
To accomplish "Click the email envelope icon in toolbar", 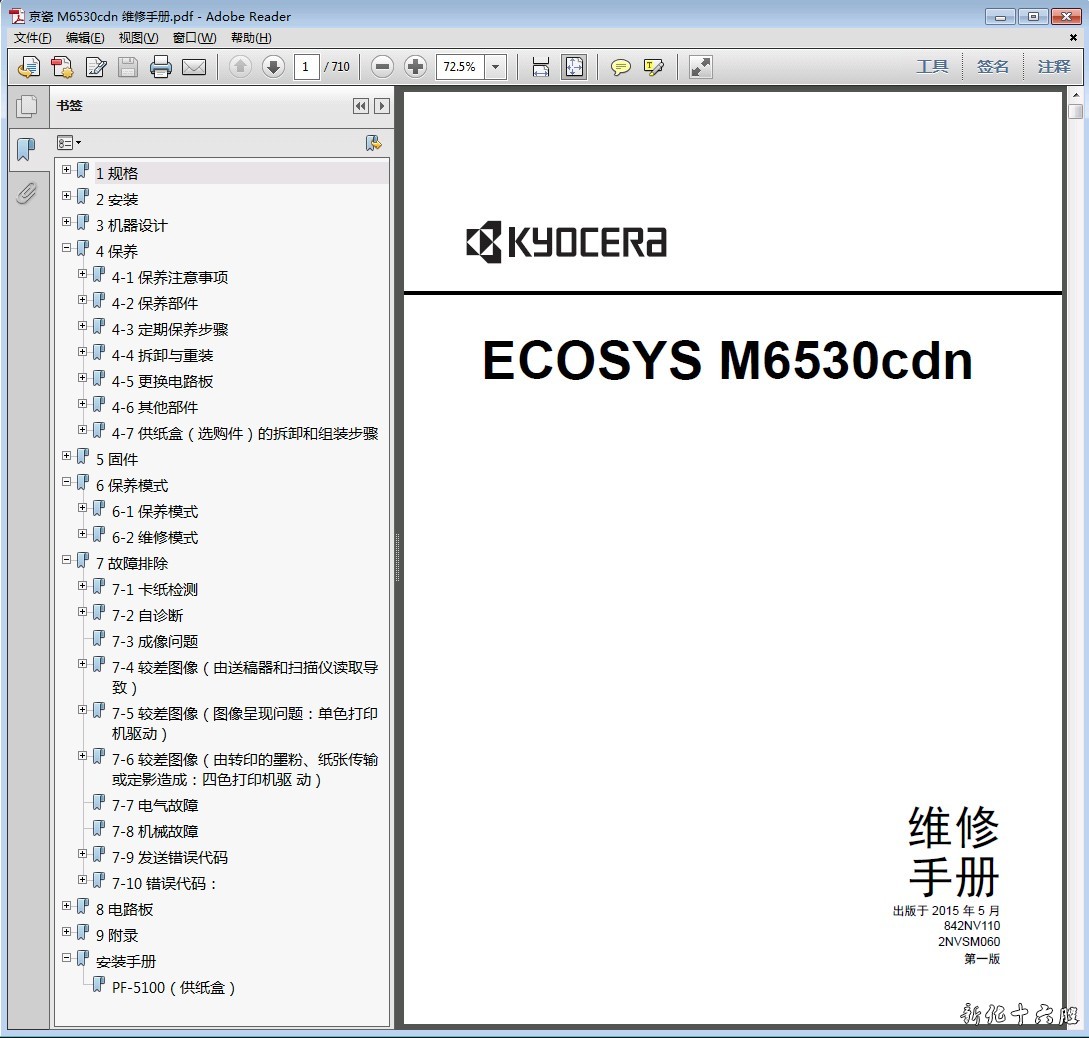I will 194,67.
